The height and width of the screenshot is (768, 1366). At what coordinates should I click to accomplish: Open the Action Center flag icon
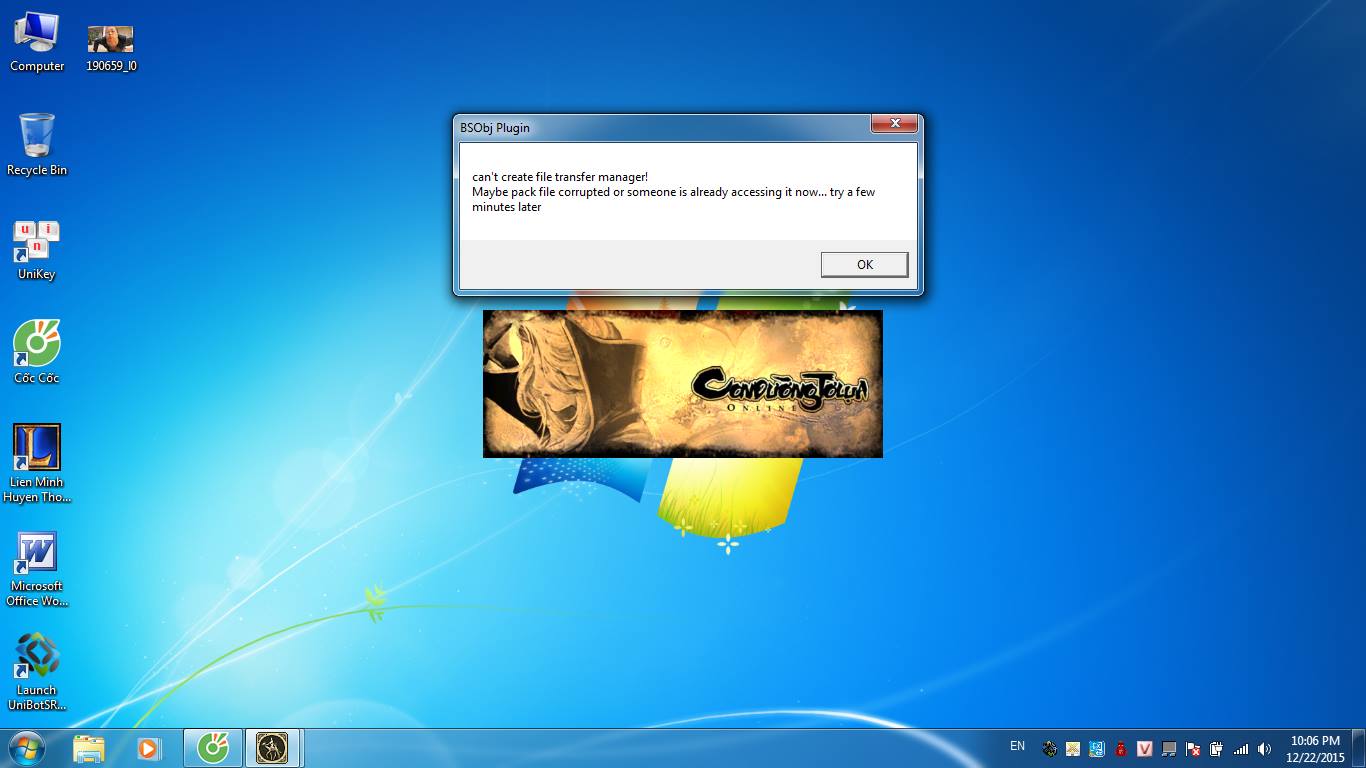[1193, 748]
